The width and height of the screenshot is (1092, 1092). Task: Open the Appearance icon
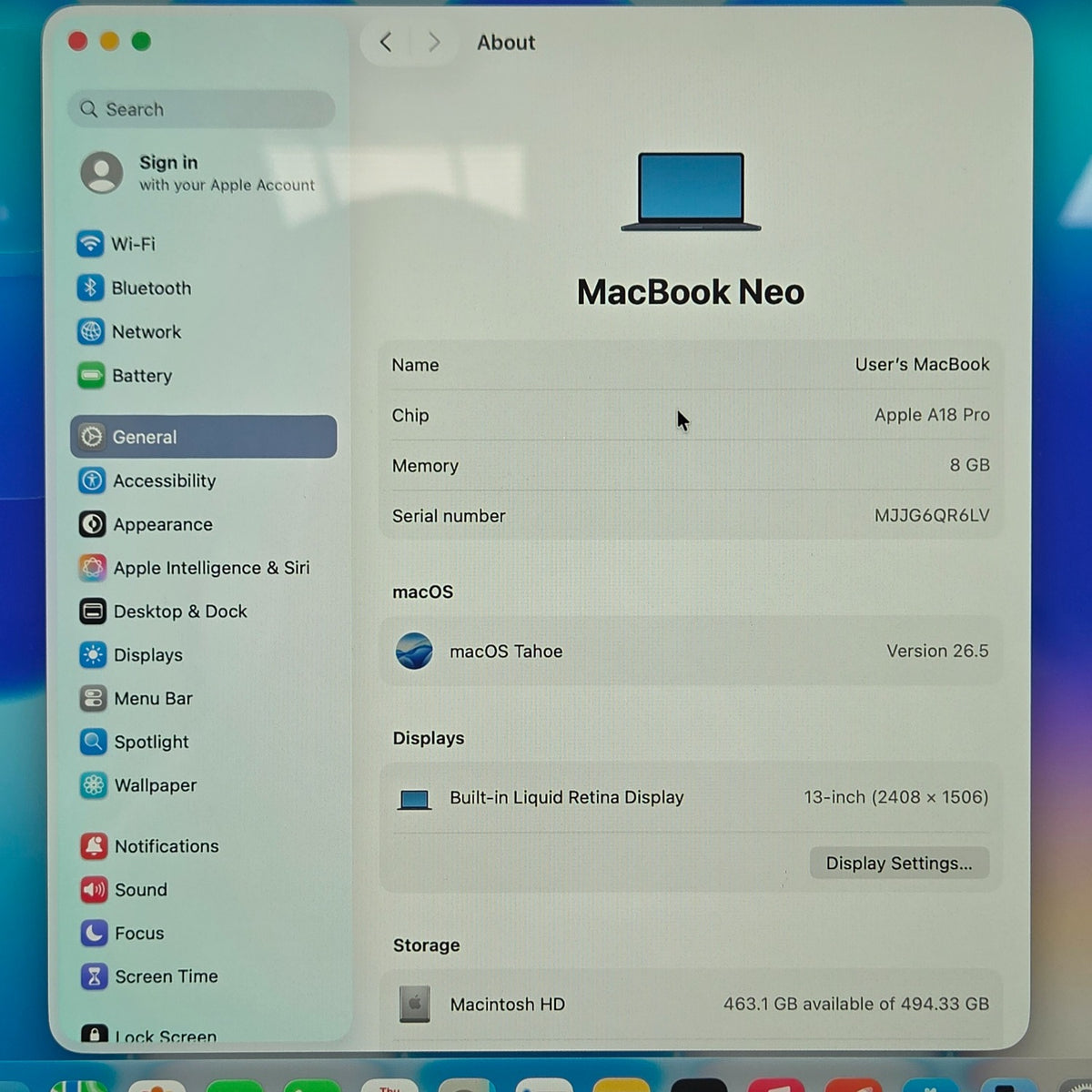click(x=92, y=524)
